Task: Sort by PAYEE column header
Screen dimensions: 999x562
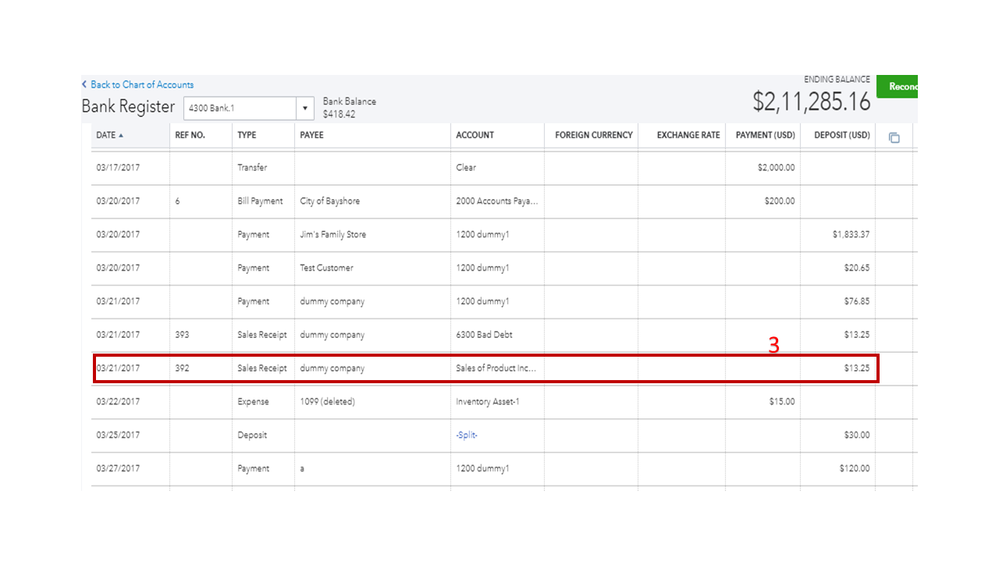Action: click(312, 135)
